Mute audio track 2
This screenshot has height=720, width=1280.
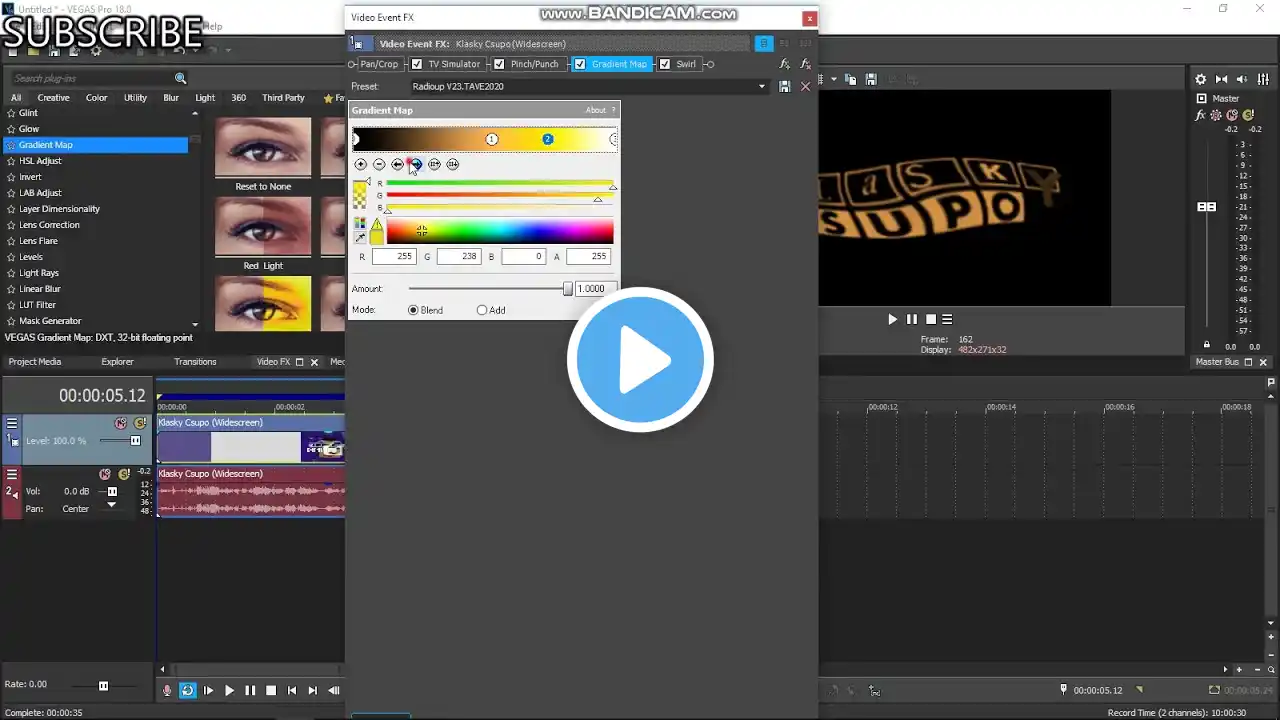pos(105,474)
